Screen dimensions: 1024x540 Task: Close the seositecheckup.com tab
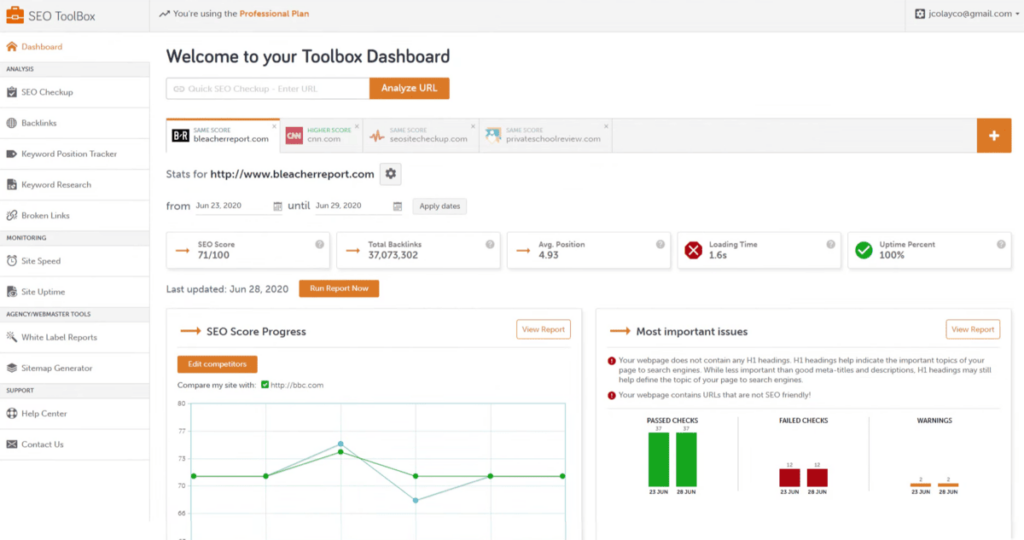(x=473, y=127)
